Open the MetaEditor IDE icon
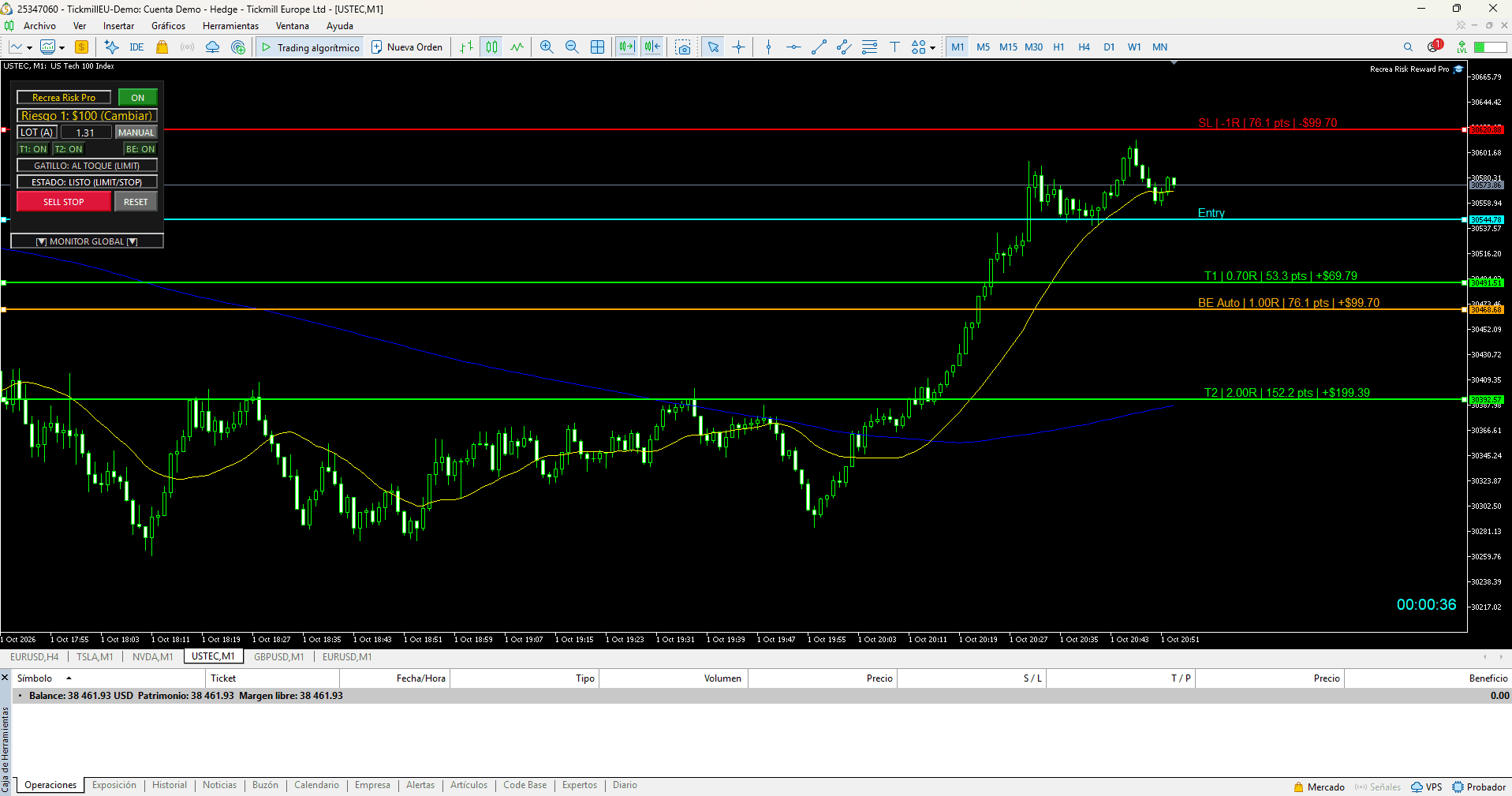This screenshot has height=796, width=1512. [x=136, y=47]
